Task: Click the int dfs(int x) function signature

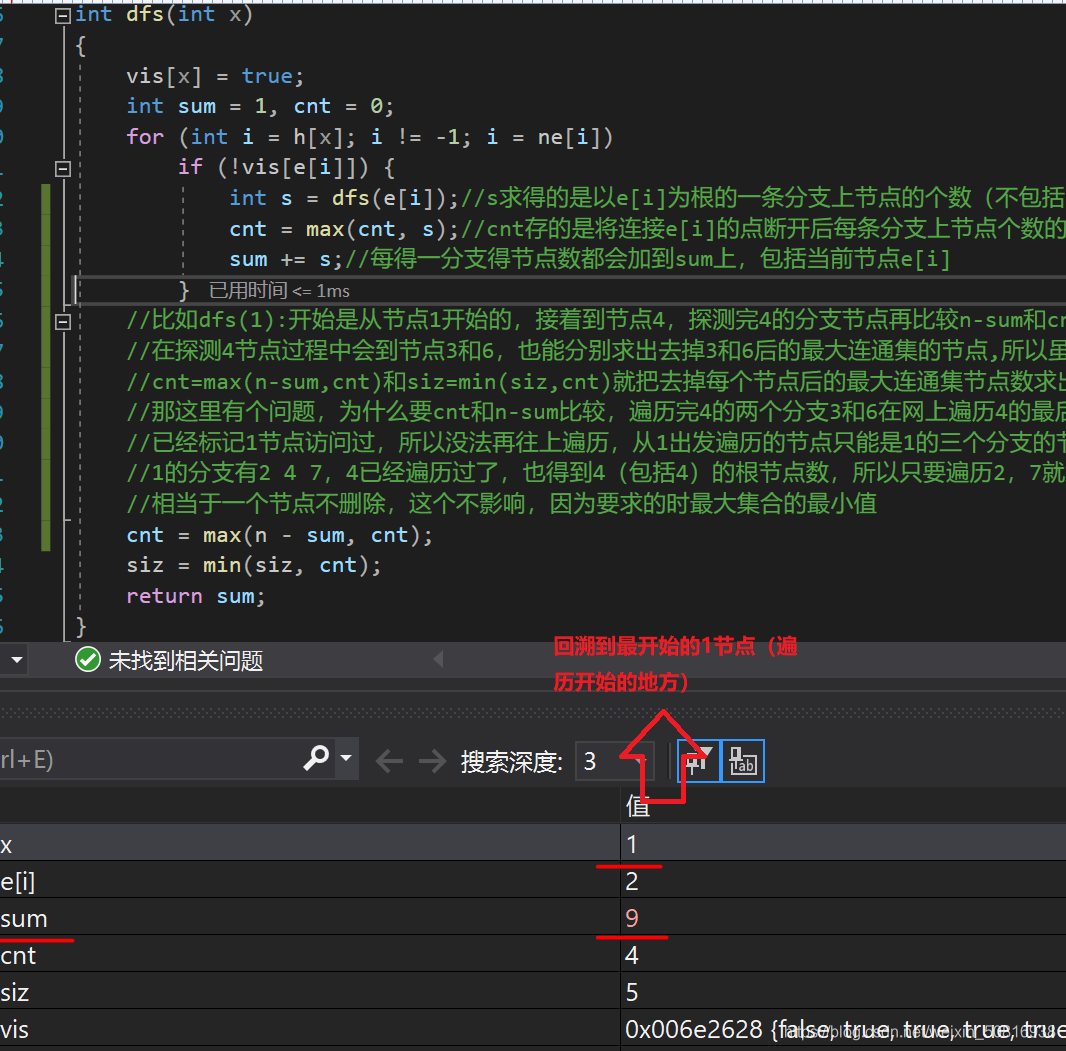Action: [164, 14]
